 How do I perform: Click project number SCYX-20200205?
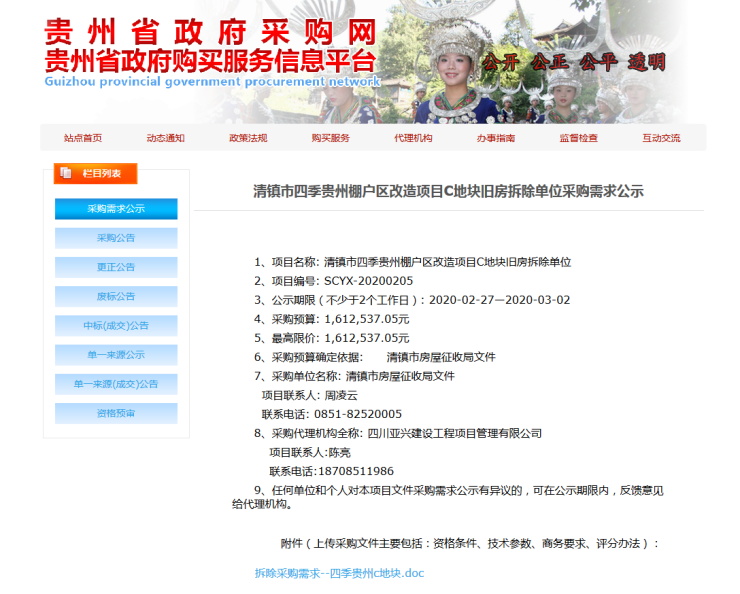coord(368,281)
